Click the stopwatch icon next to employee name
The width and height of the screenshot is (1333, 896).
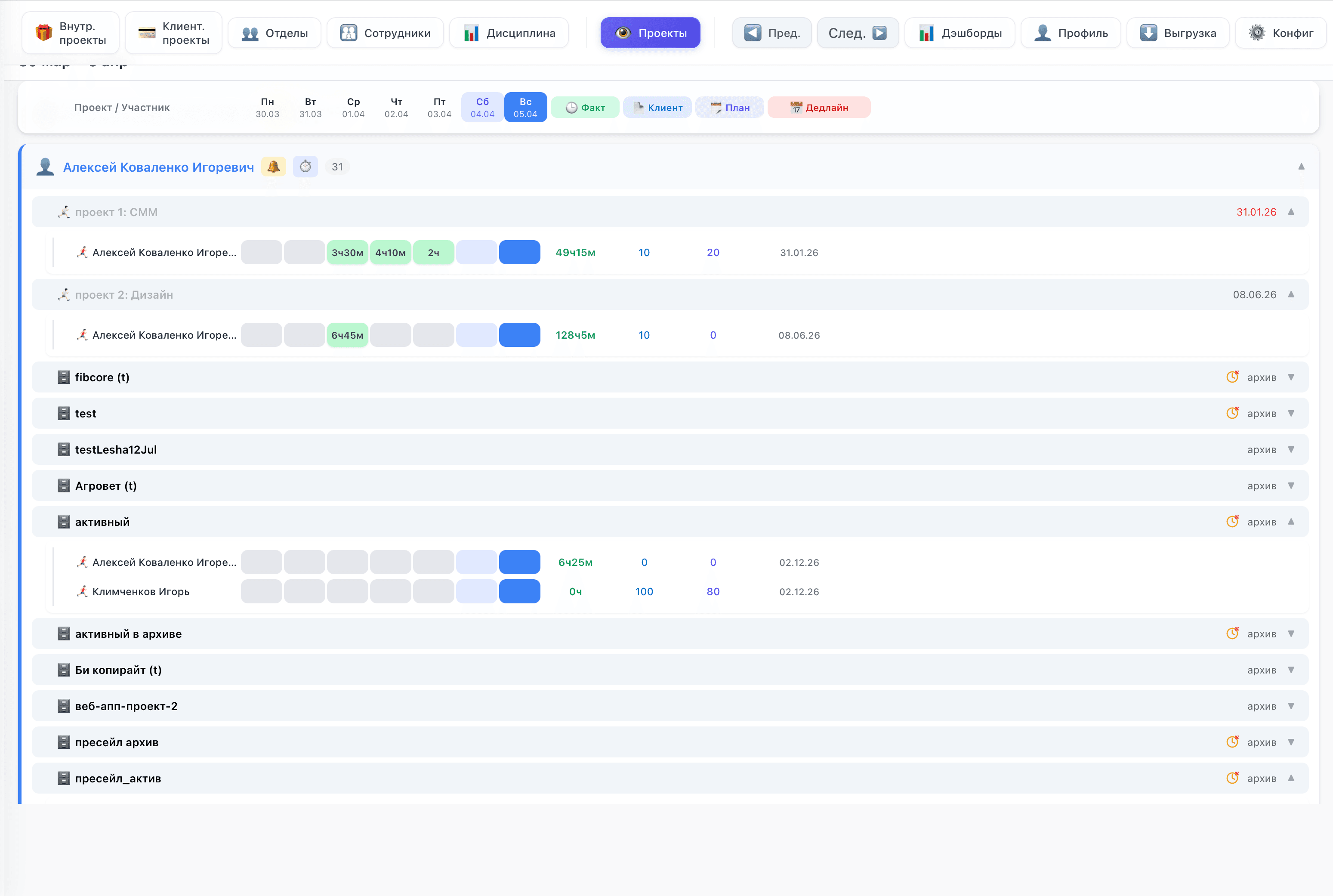pos(305,167)
